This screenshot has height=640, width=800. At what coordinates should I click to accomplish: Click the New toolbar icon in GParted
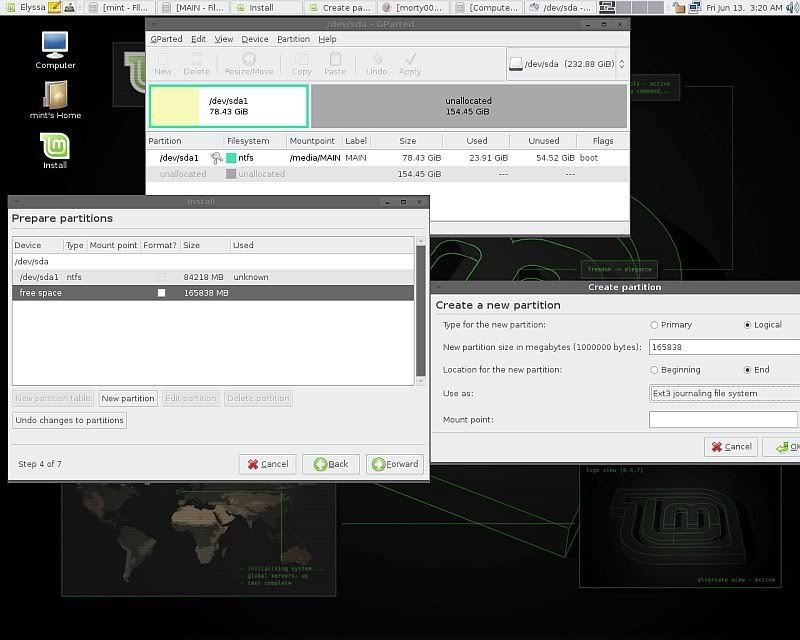(x=163, y=64)
